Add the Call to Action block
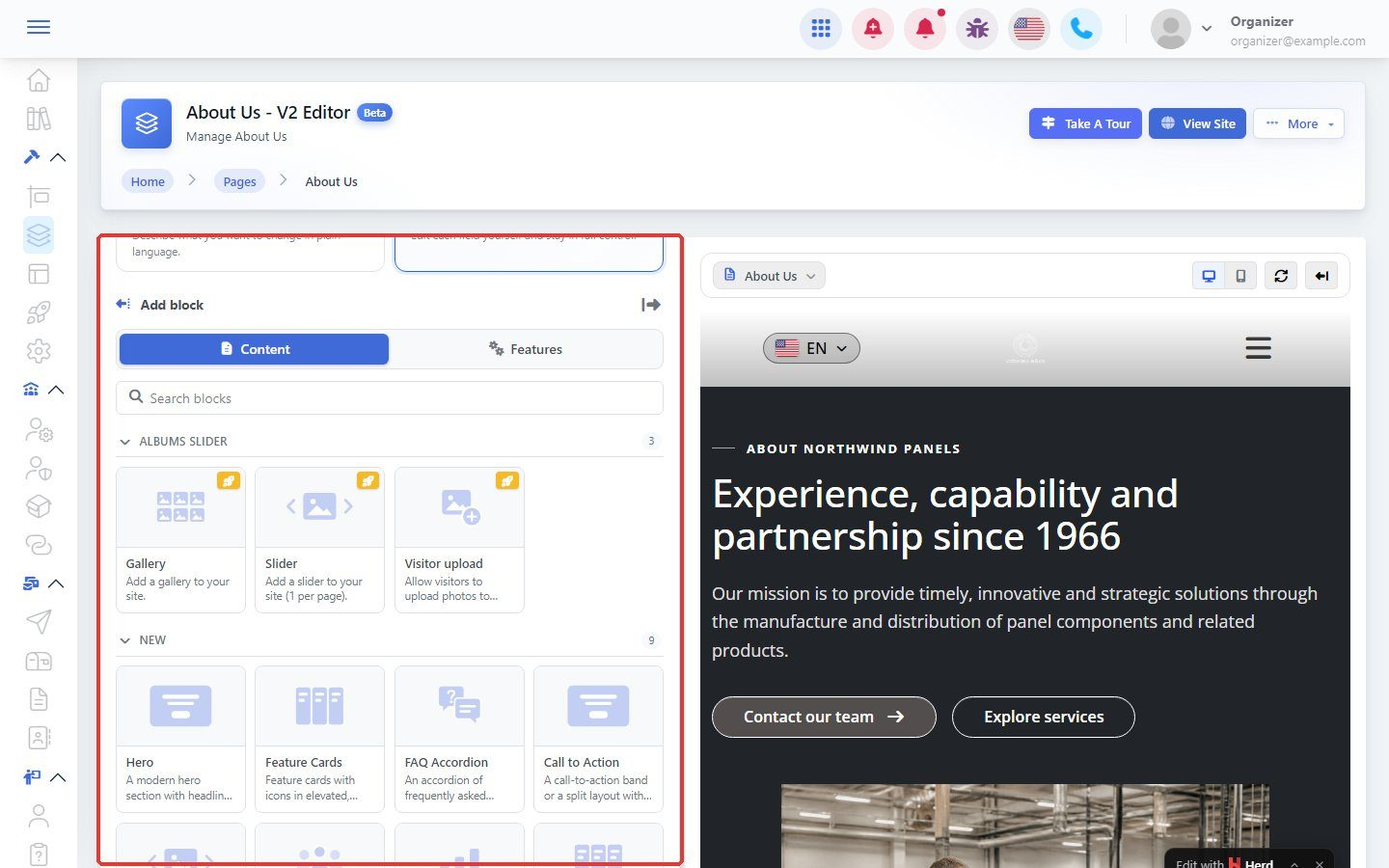This screenshot has height=868, width=1389. pos(598,739)
